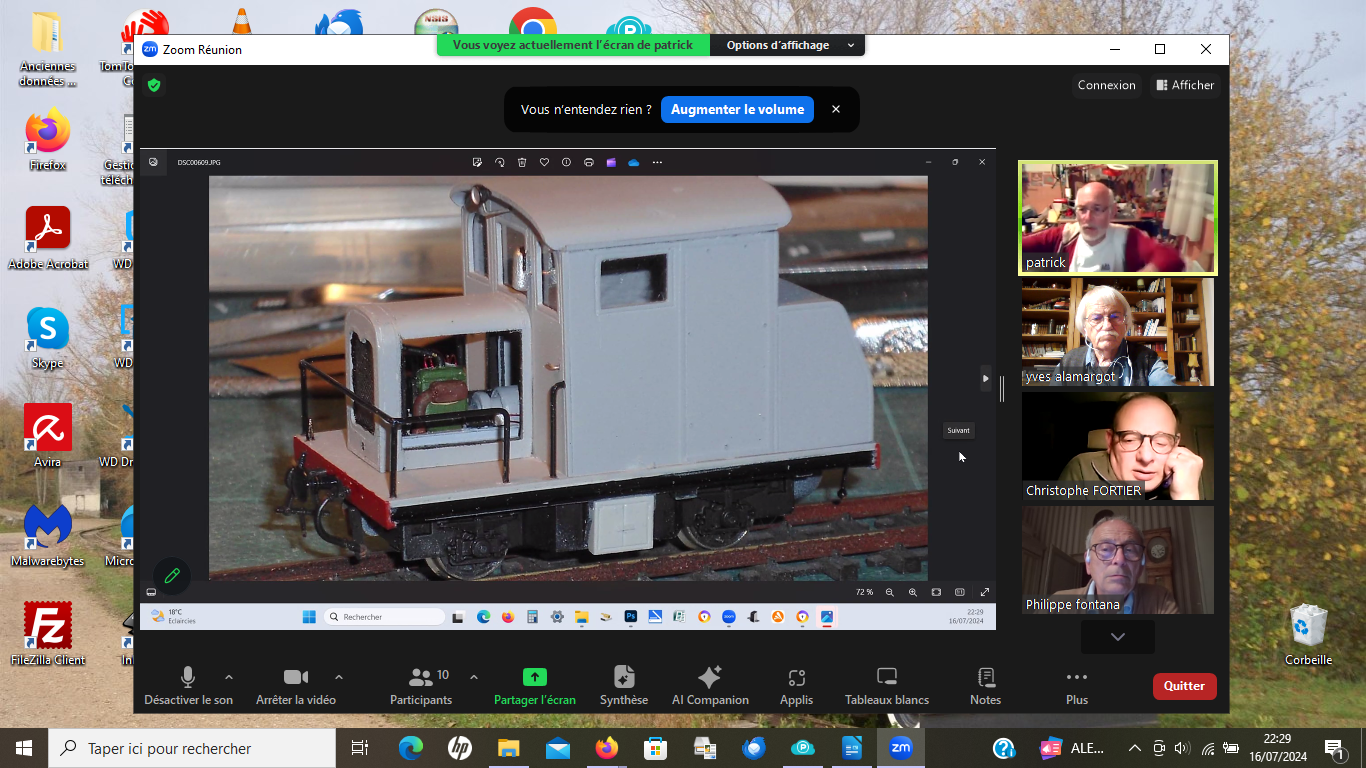Expand audio options chevron beside microphone
Screen dimensions: 1366x768
(229, 677)
